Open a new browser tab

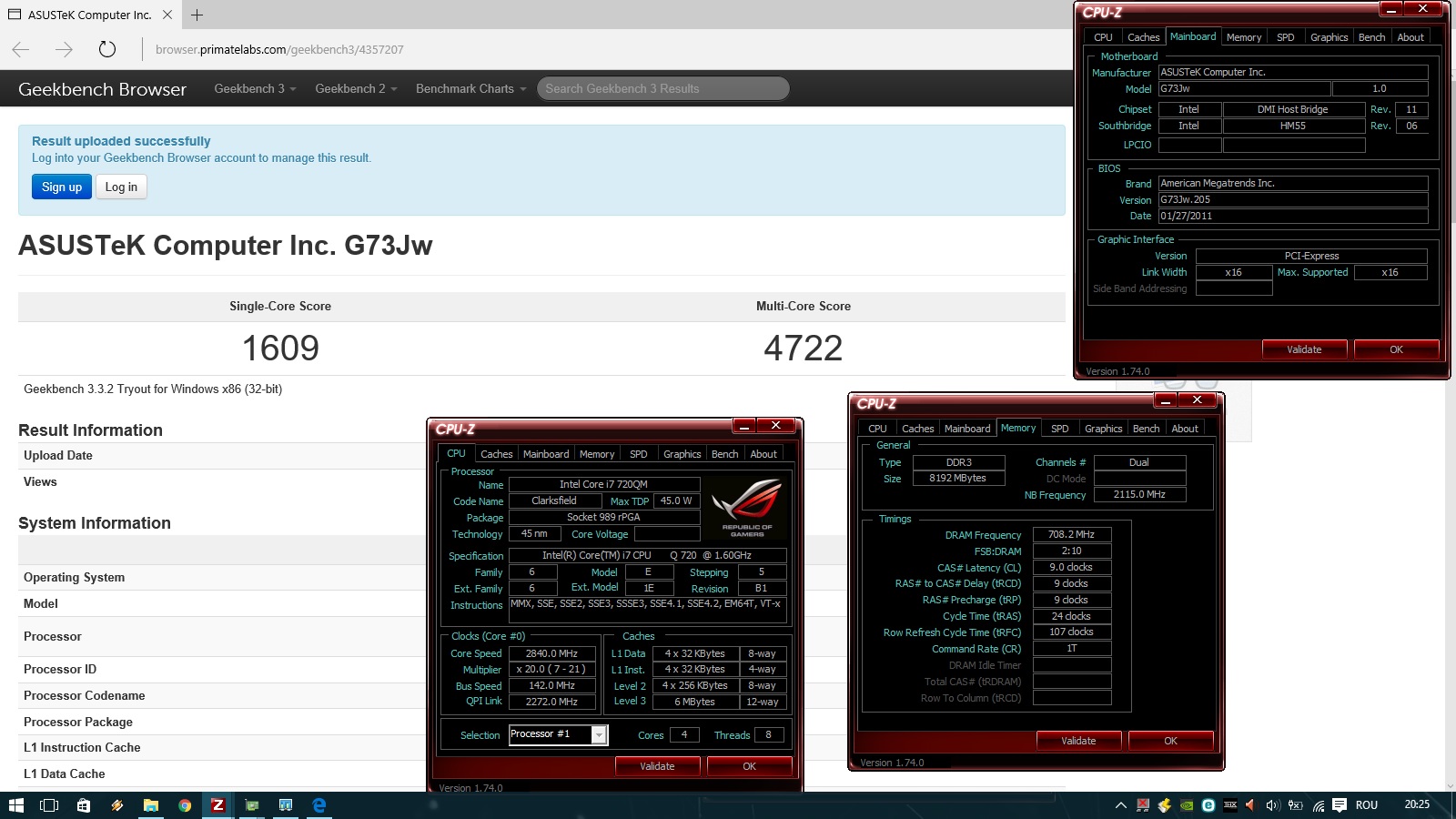click(x=197, y=15)
